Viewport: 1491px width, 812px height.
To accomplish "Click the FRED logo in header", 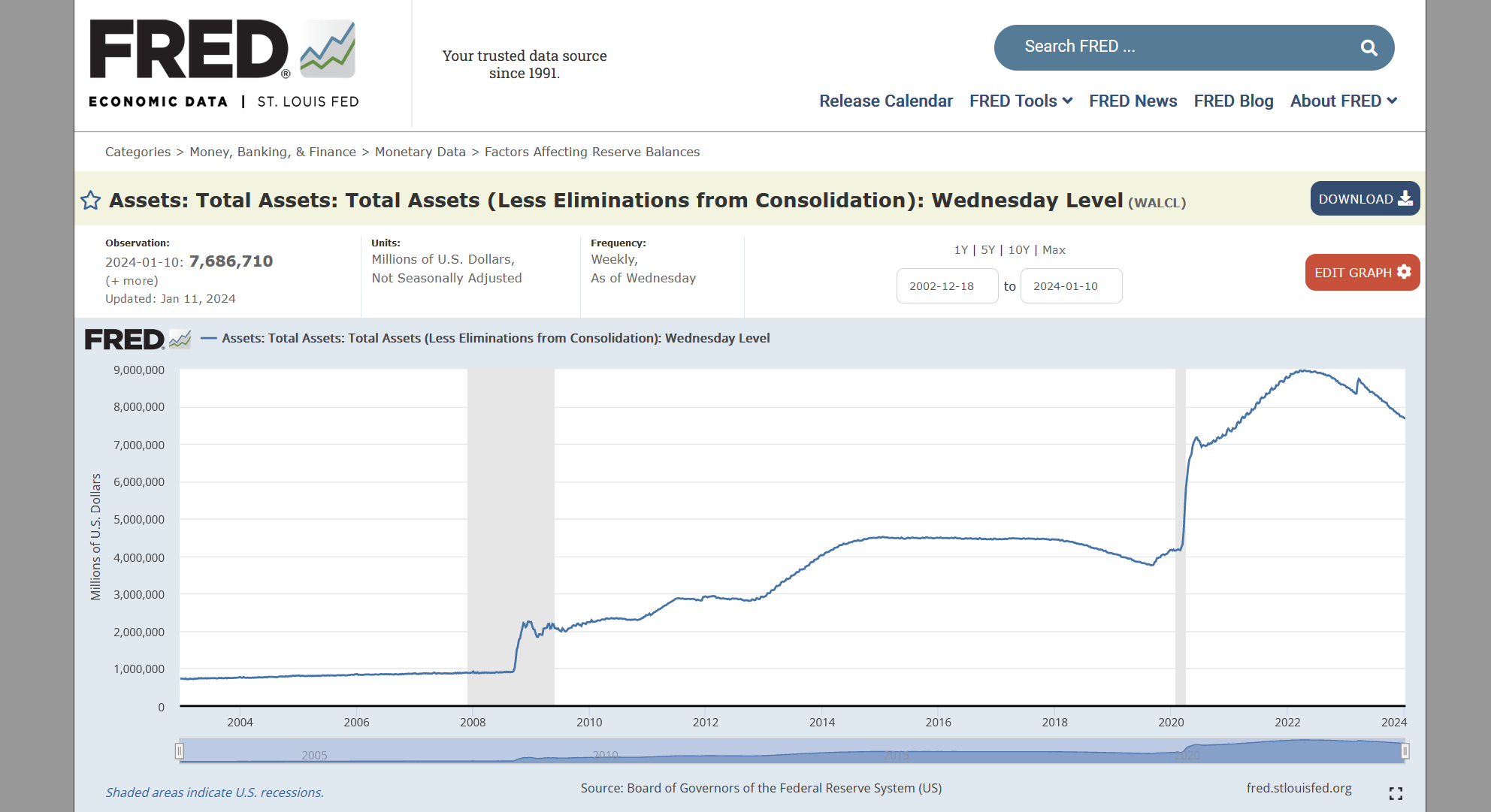I will click(x=223, y=62).
